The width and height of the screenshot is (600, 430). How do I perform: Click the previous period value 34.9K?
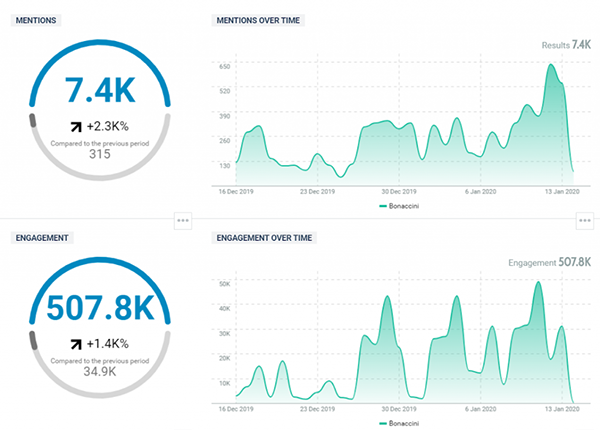click(x=98, y=372)
